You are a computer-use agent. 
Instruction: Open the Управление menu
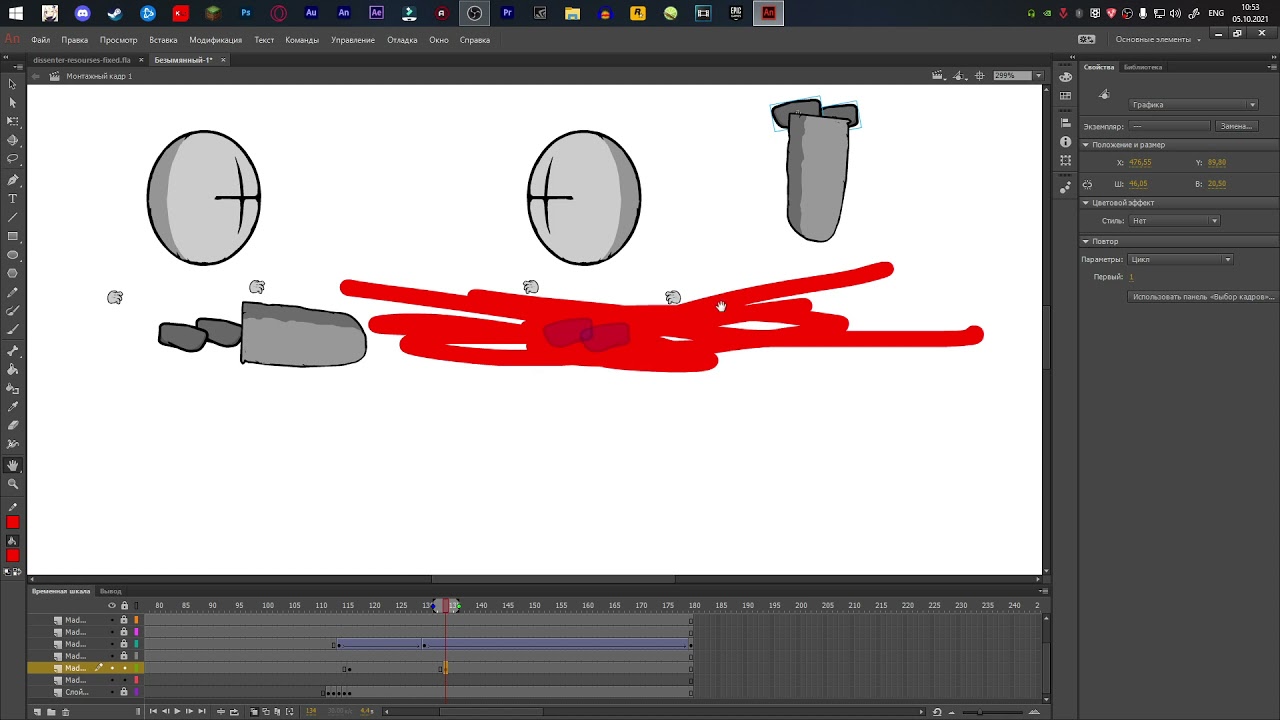[353, 40]
